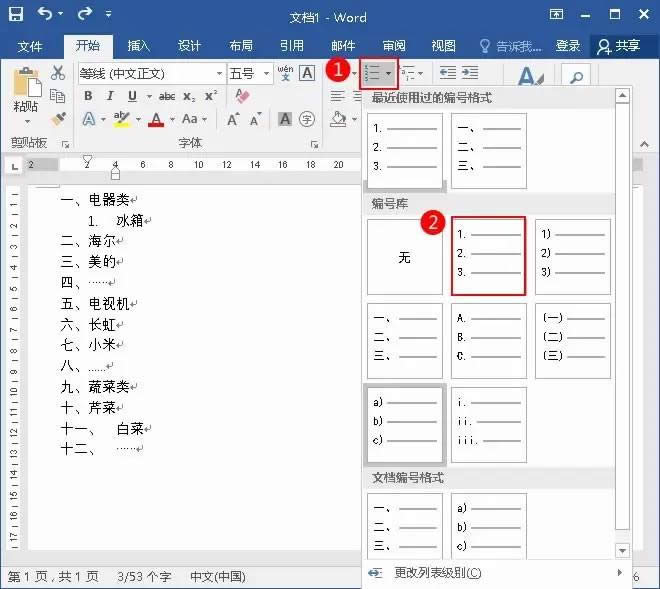Toggle Italic formatting
Viewport: 660px width, 589px height.
click(x=109, y=96)
